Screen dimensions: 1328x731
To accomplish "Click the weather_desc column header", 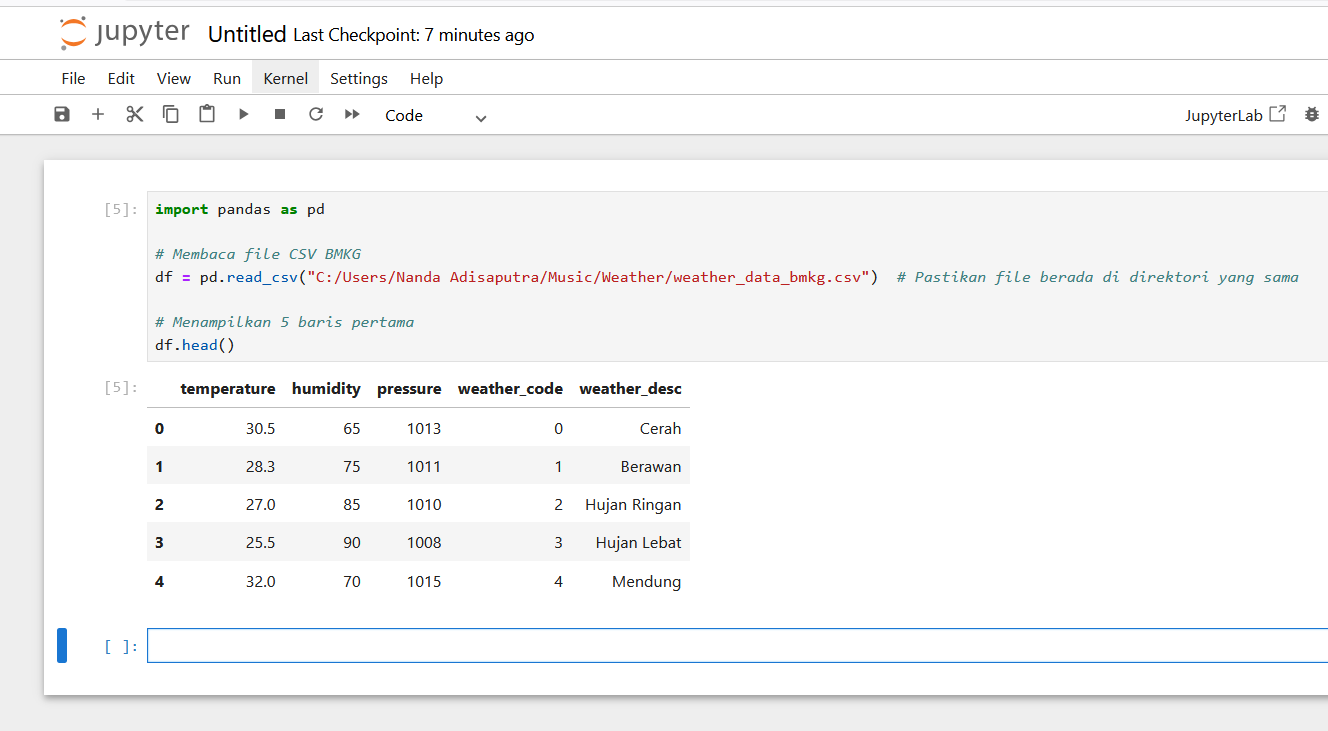I will (x=630, y=389).
